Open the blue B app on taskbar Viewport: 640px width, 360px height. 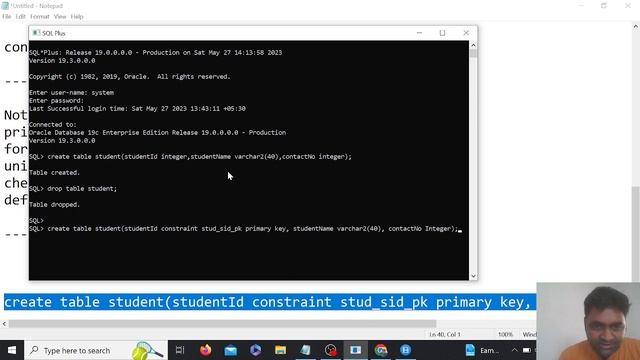[x=405, y=350]
